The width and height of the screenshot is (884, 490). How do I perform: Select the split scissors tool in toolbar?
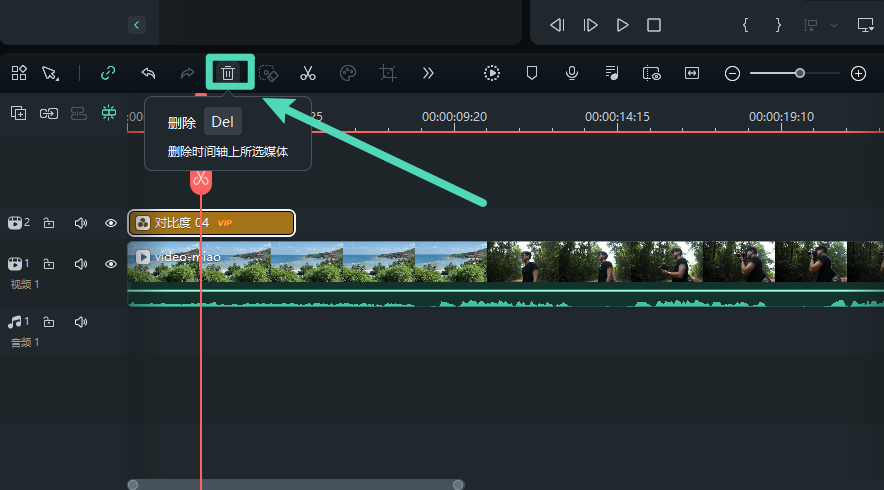point(308,73)
